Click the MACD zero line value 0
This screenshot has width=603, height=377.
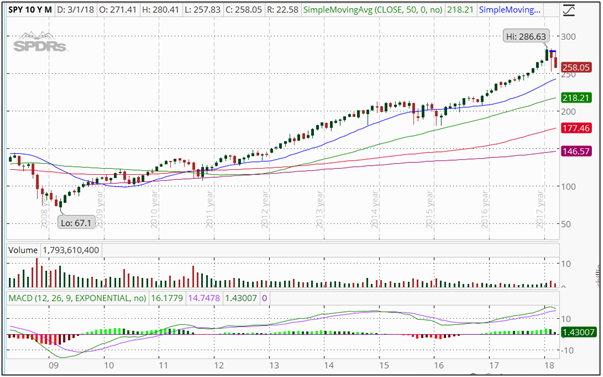coord(265,298)
